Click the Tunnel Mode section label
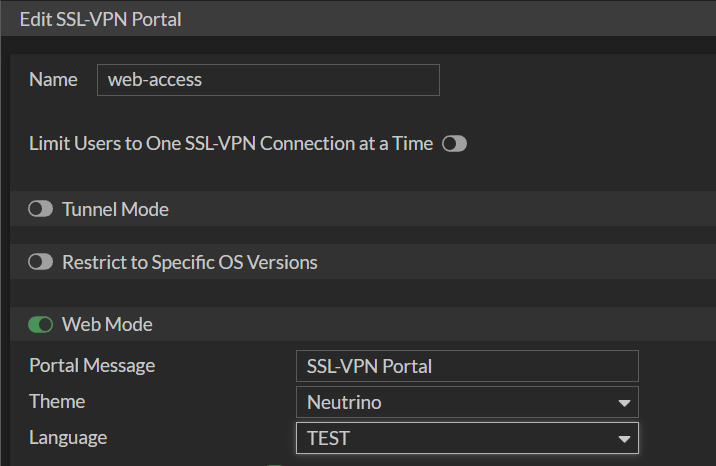The image size is (716, 466). point(115,210)
